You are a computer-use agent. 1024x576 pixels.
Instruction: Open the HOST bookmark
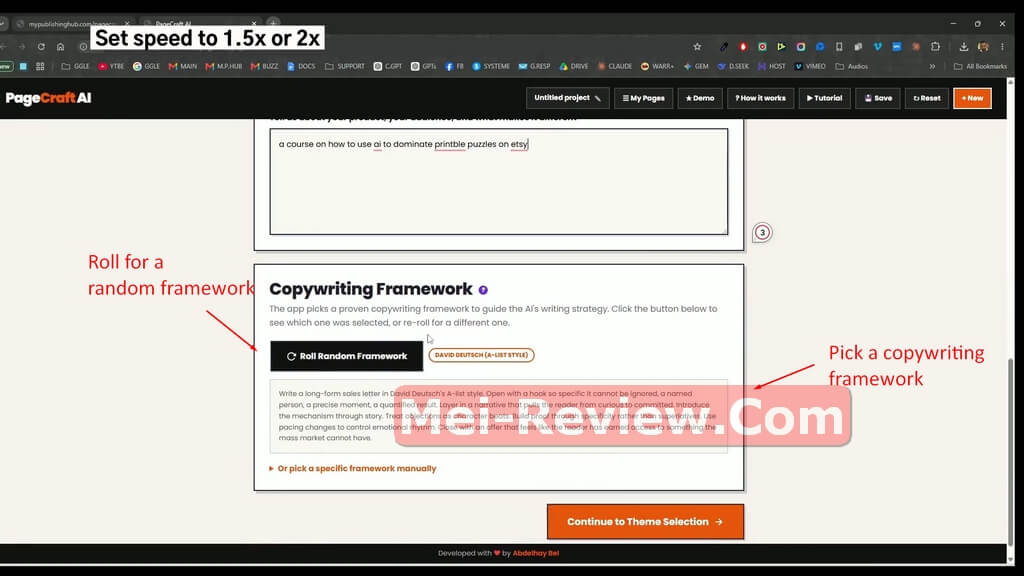772,66
